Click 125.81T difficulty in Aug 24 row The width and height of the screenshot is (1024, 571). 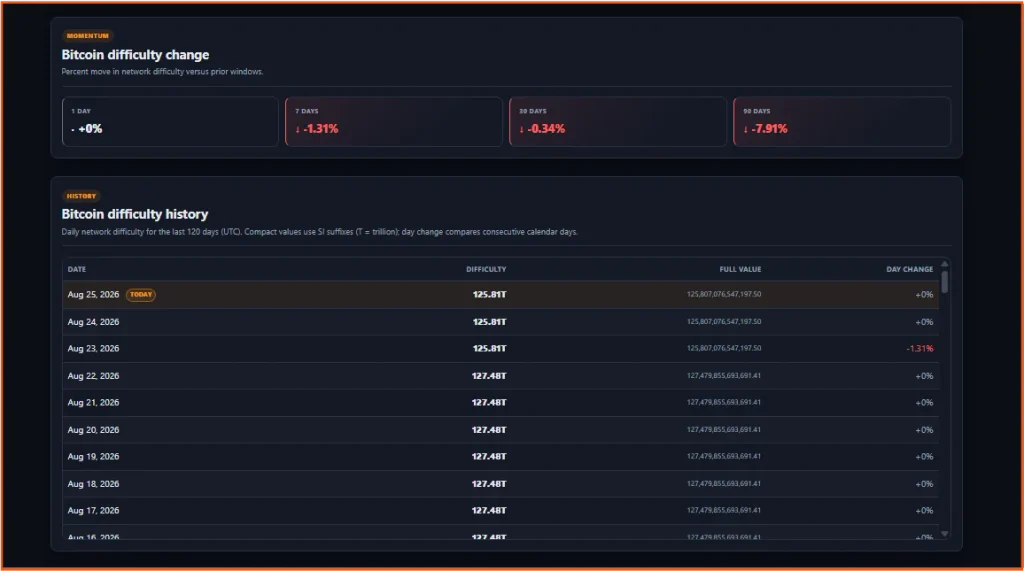489,322
